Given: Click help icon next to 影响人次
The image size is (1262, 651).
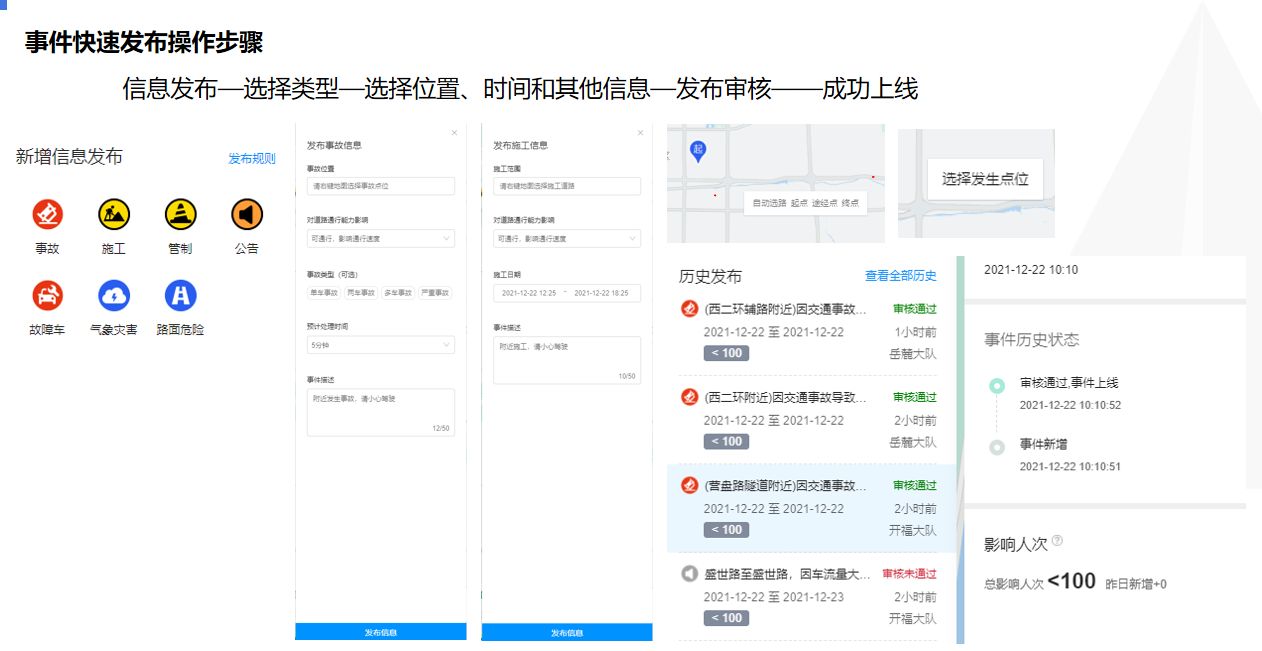Looking at the screenshot, I should [1057, 541].
